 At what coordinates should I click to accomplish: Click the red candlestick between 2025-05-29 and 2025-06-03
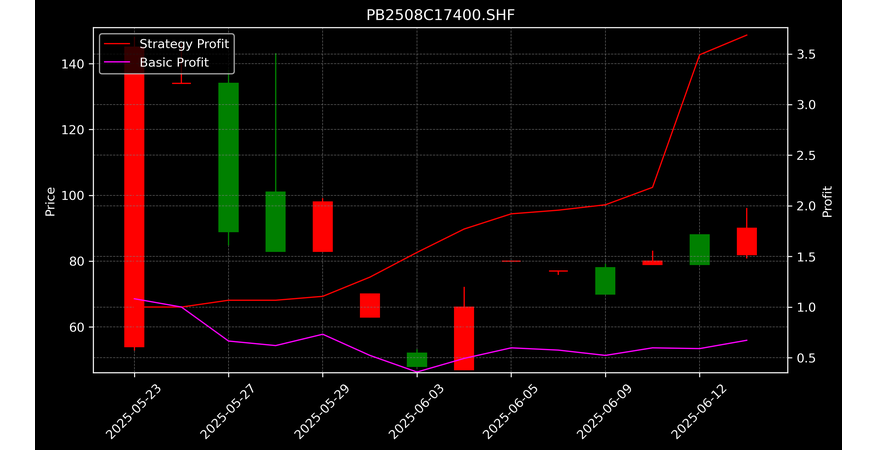click(370, 306)
